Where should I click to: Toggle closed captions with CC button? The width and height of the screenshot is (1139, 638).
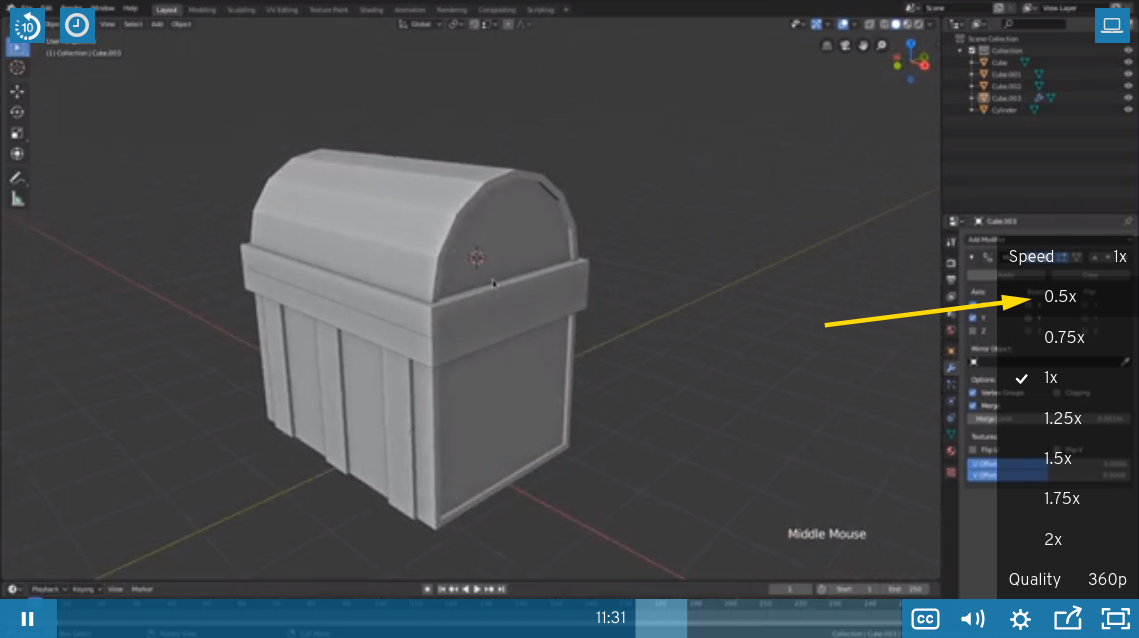point(926,619)
